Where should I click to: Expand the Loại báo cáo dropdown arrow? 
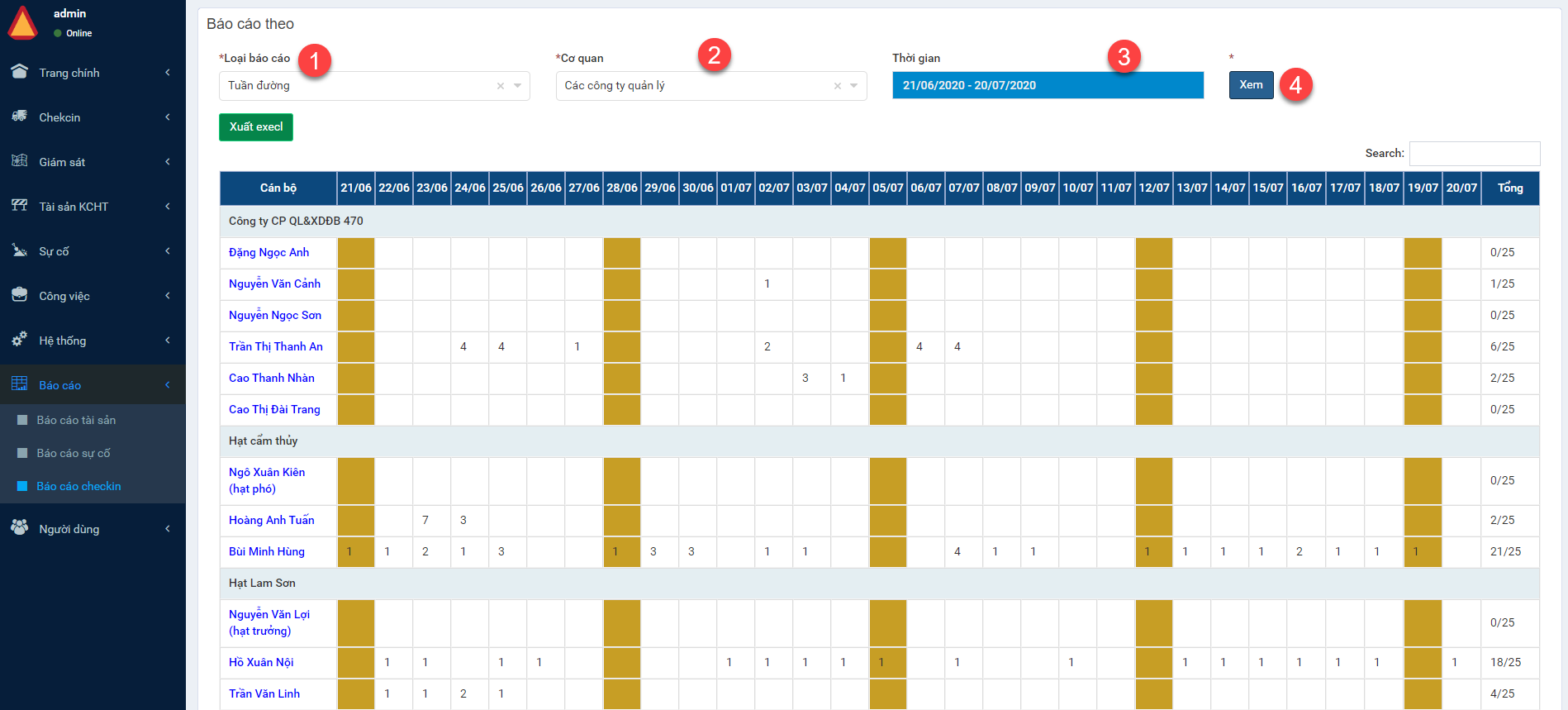(518, 86)
